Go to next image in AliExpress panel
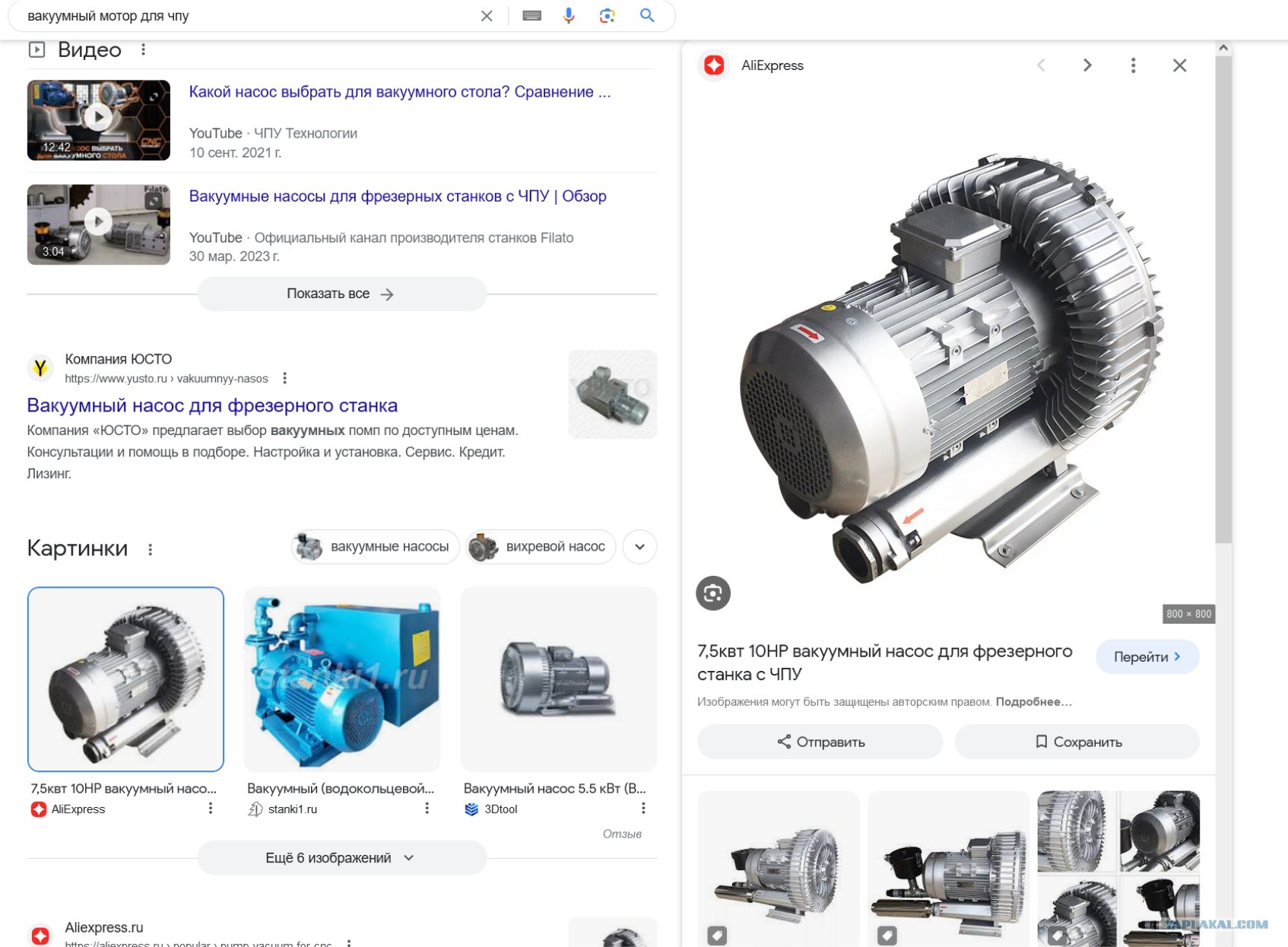This screenshot has height=947, width=1288. click(1087, 65)
